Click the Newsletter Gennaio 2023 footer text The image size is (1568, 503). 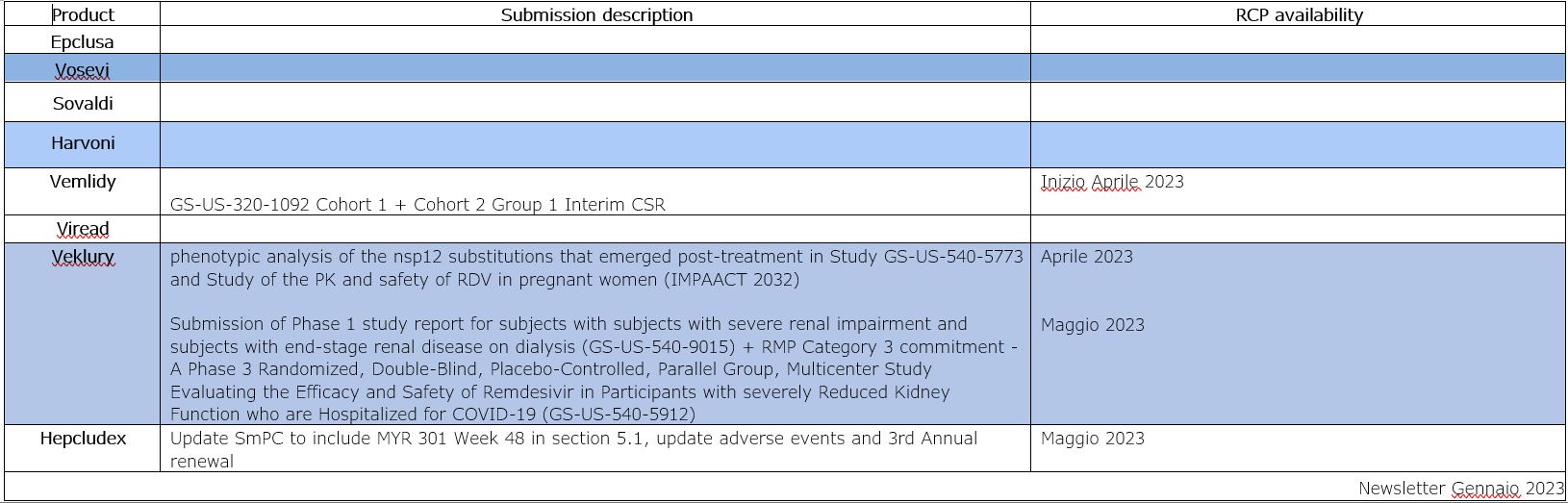tap(1460, 489)
